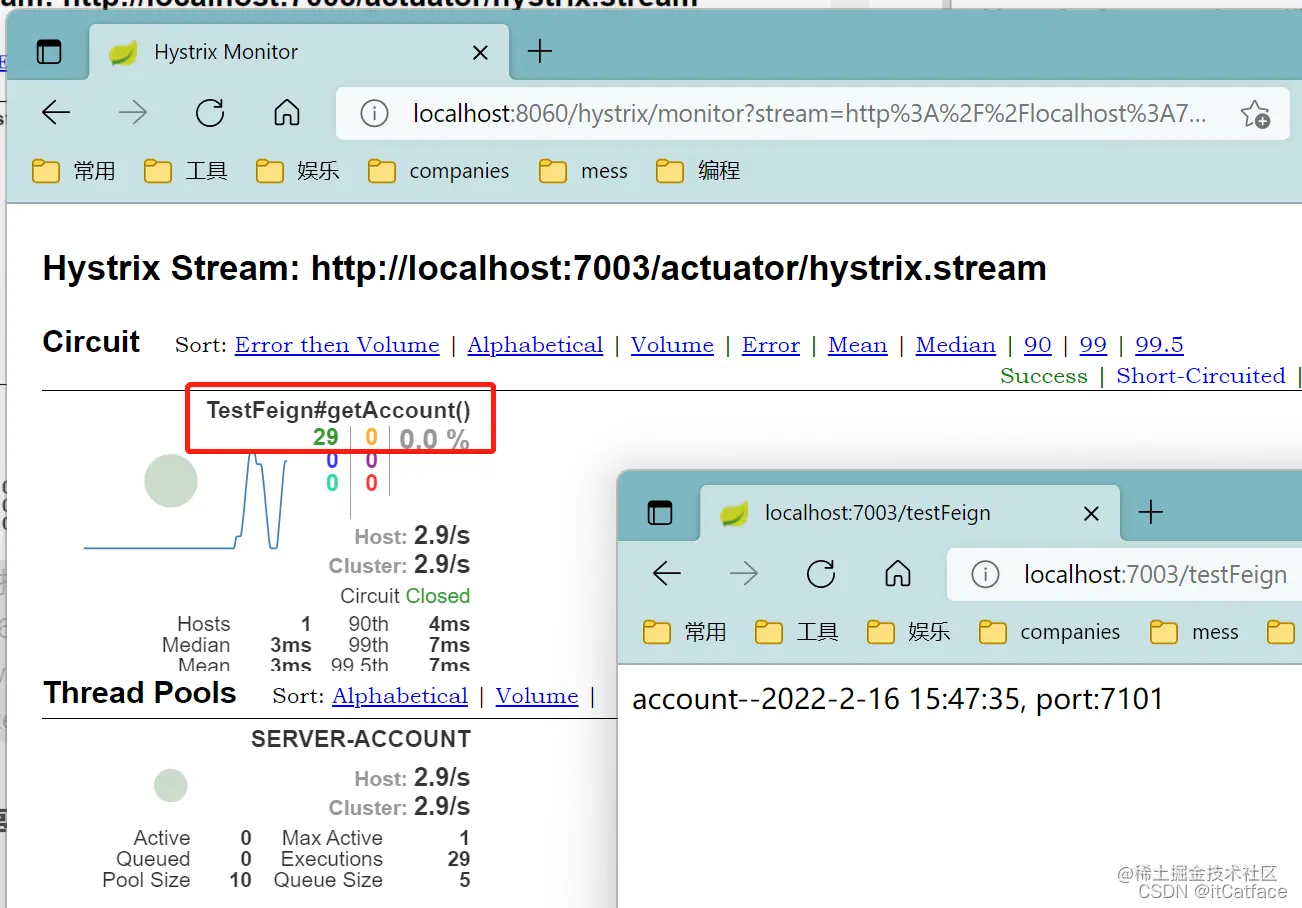This screenshot has width=1302, height=908.
Task: Add Hystrix Monitor page to favorites
Action: pyautogui.click(x=1255, y=114)
